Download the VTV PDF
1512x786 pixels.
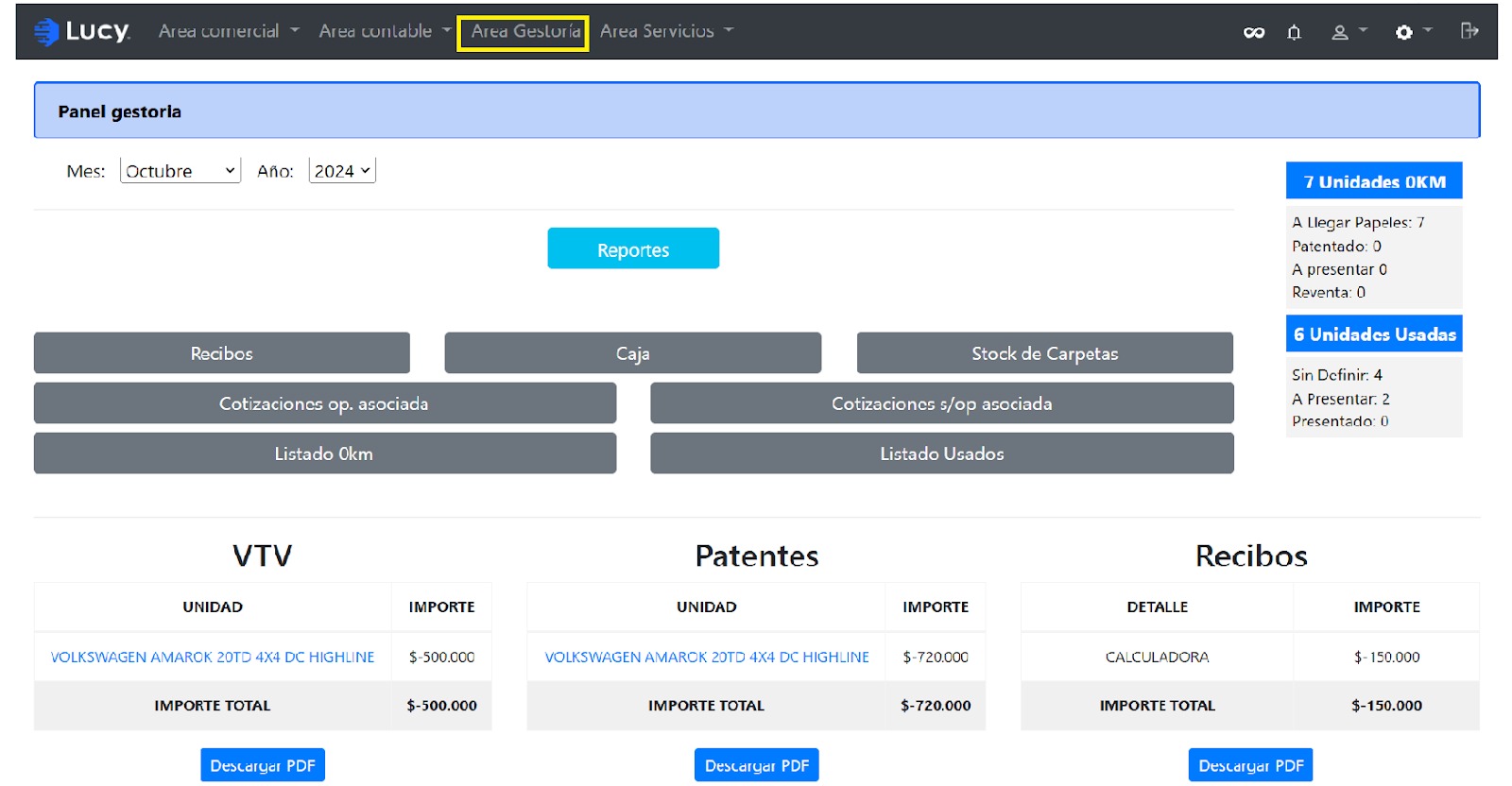point(263,765)
